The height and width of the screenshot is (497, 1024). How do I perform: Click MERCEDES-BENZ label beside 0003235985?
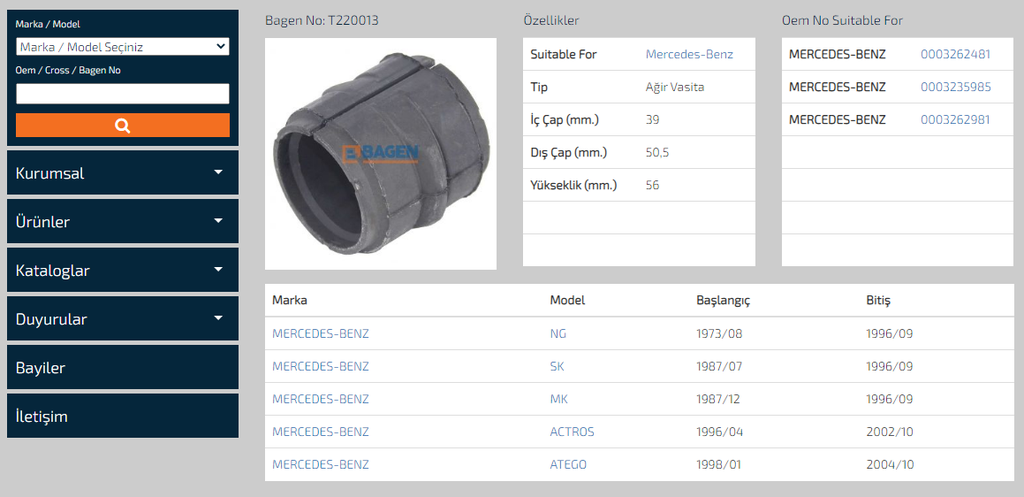click(837, 87)
